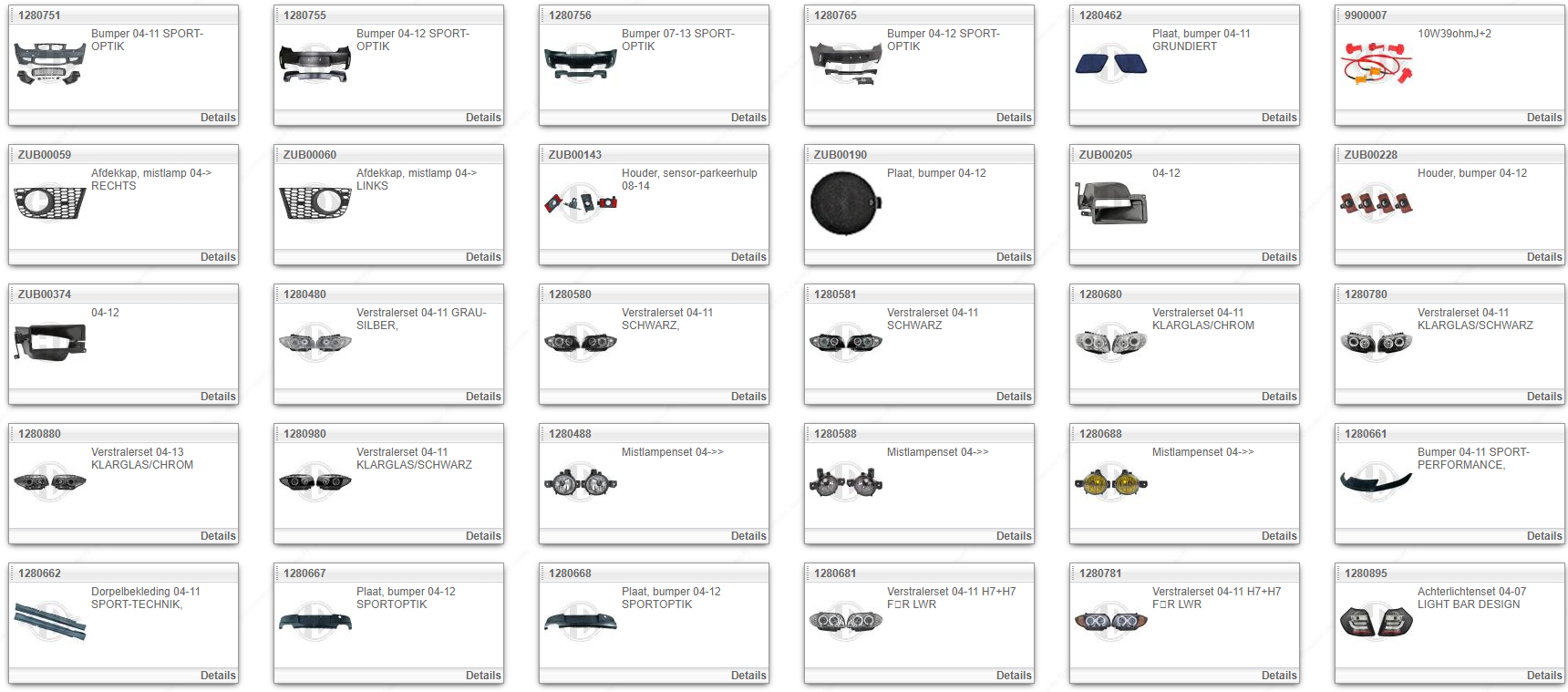
Task: Open Details for ZUB00205
Action: click(x=1279, y=257)
